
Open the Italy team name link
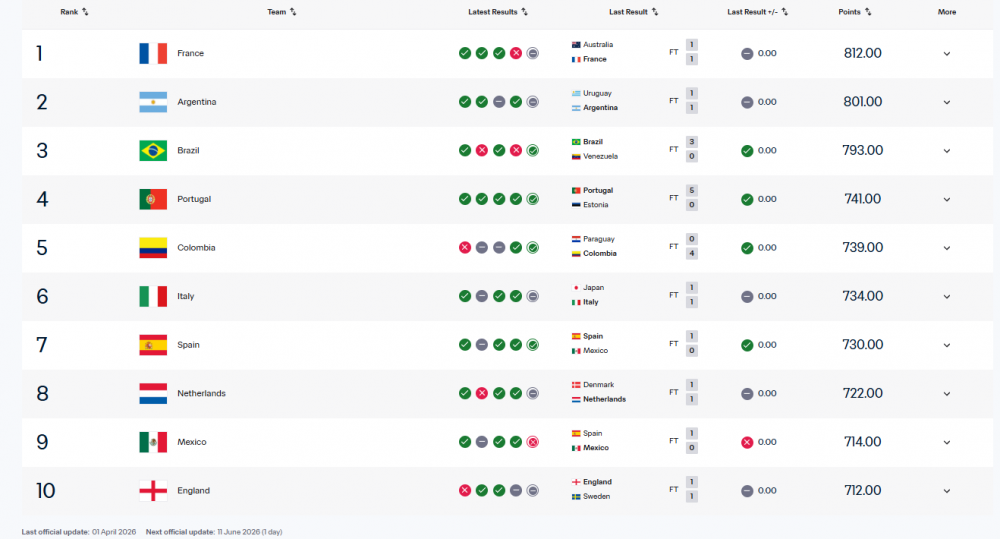click(186, 296)
